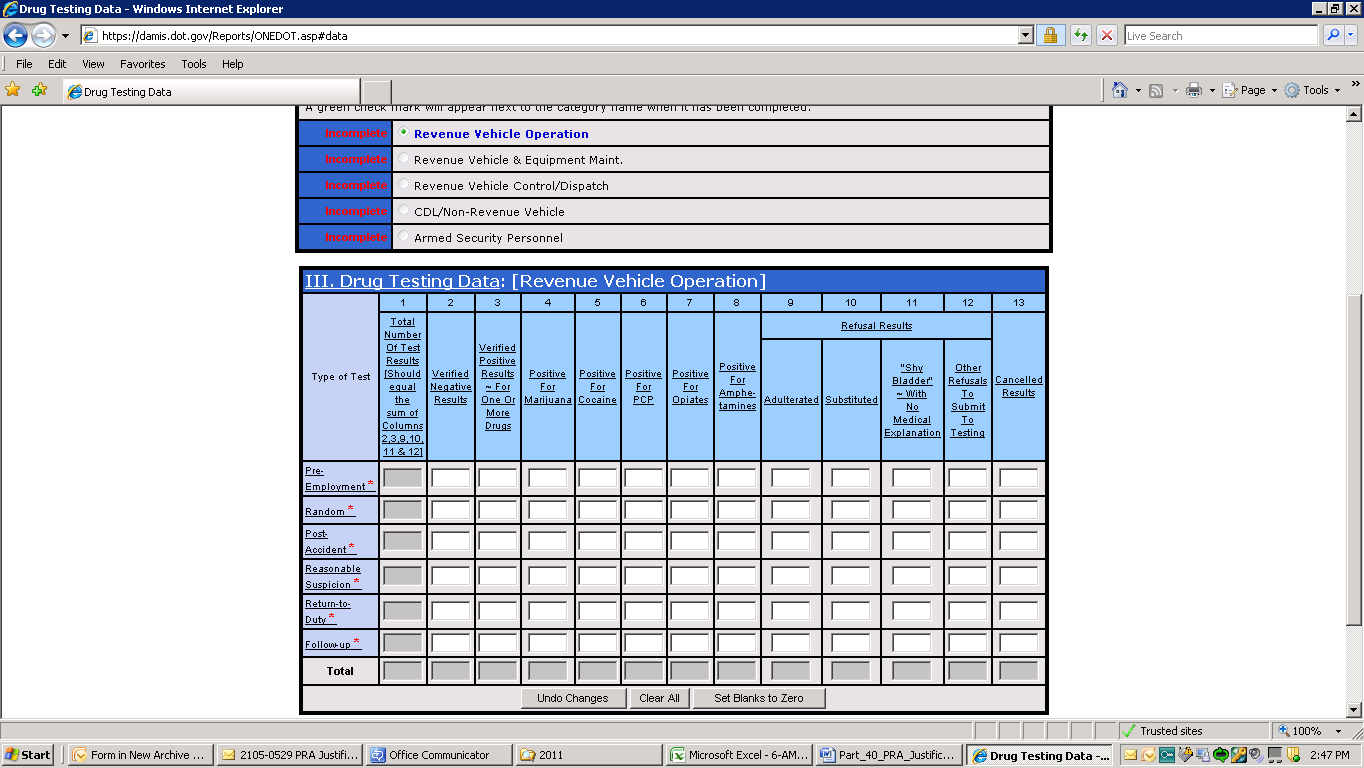Screen dimensions: 1364x768
Task: Open the Tools menu in menu bar
Action: pos(194,64)
